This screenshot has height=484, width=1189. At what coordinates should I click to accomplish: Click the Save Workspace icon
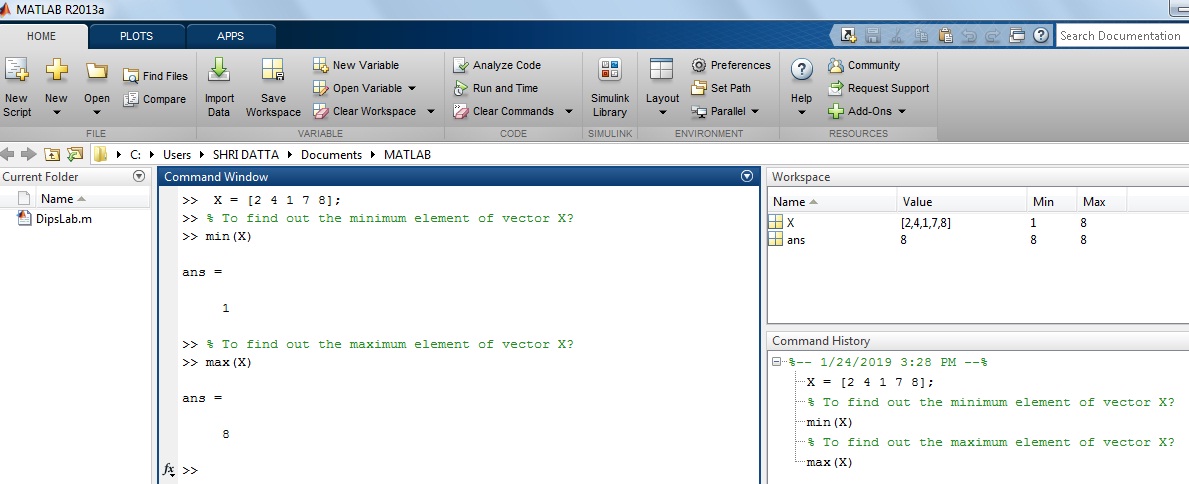(x=273, y=72)
